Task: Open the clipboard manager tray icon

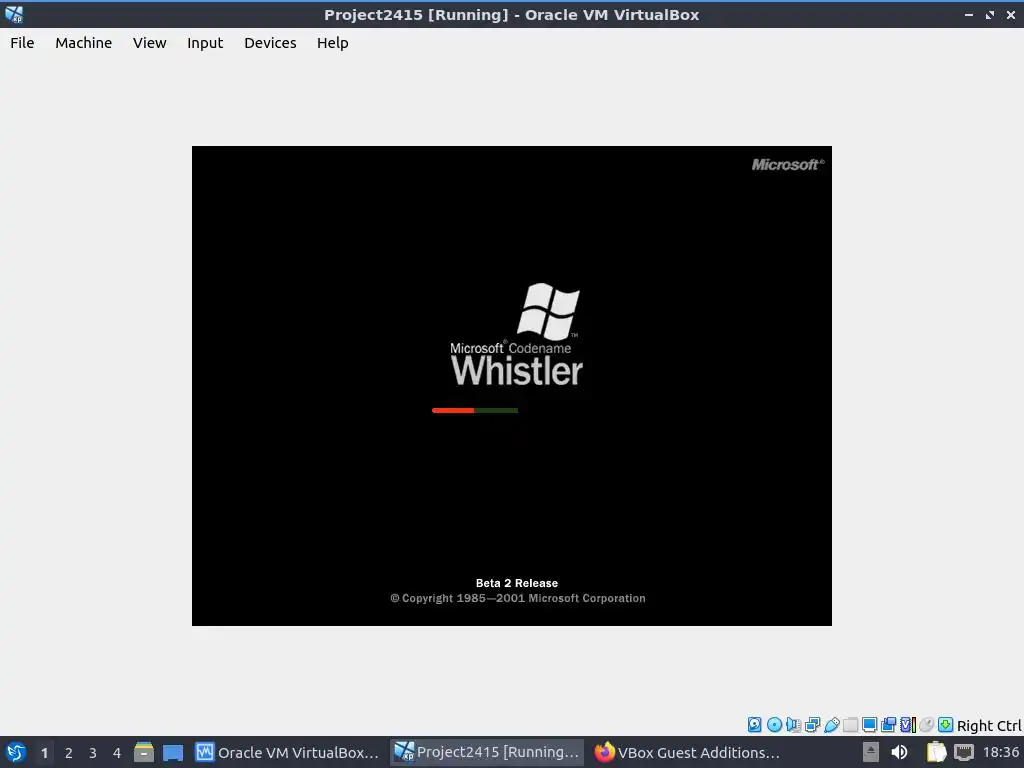Action: point(936,752)
